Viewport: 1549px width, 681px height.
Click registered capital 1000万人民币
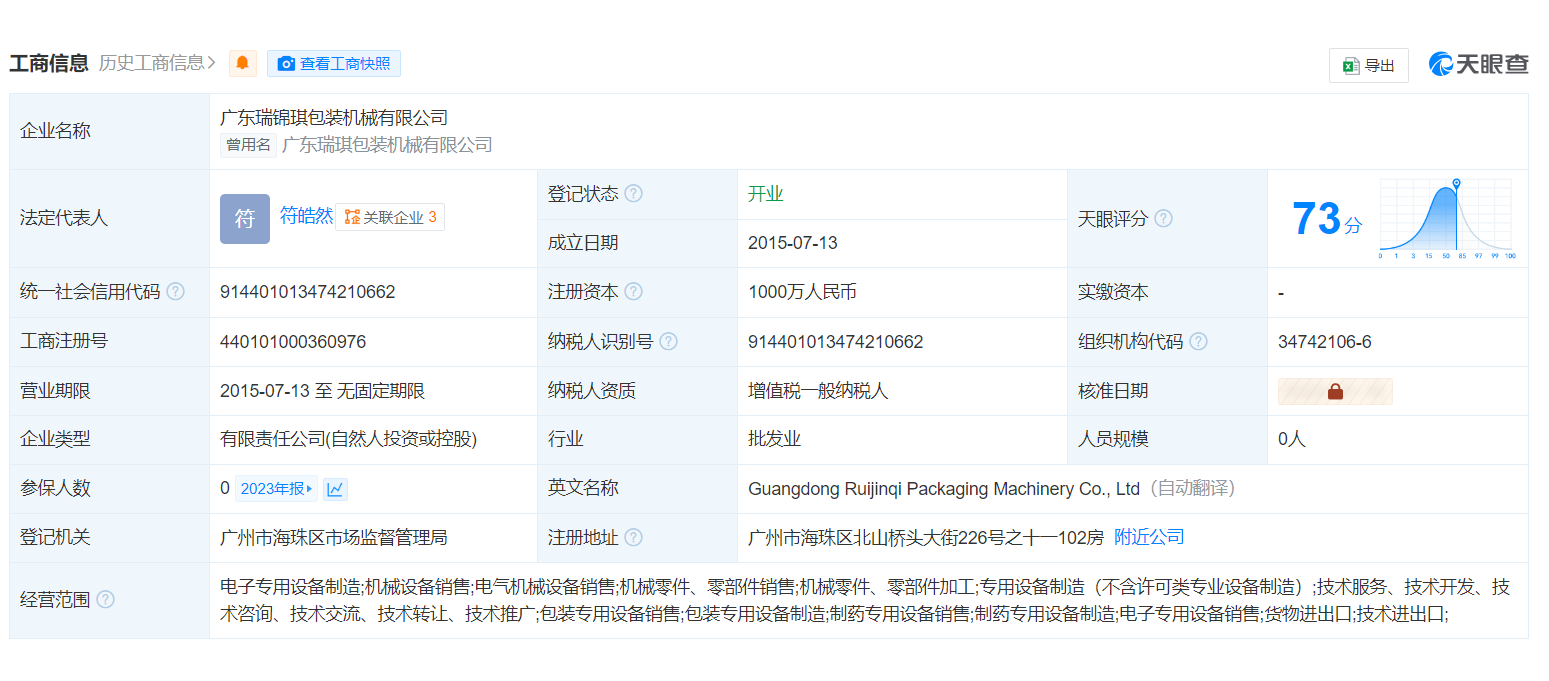pyautogui.click(x=802, y=292)
